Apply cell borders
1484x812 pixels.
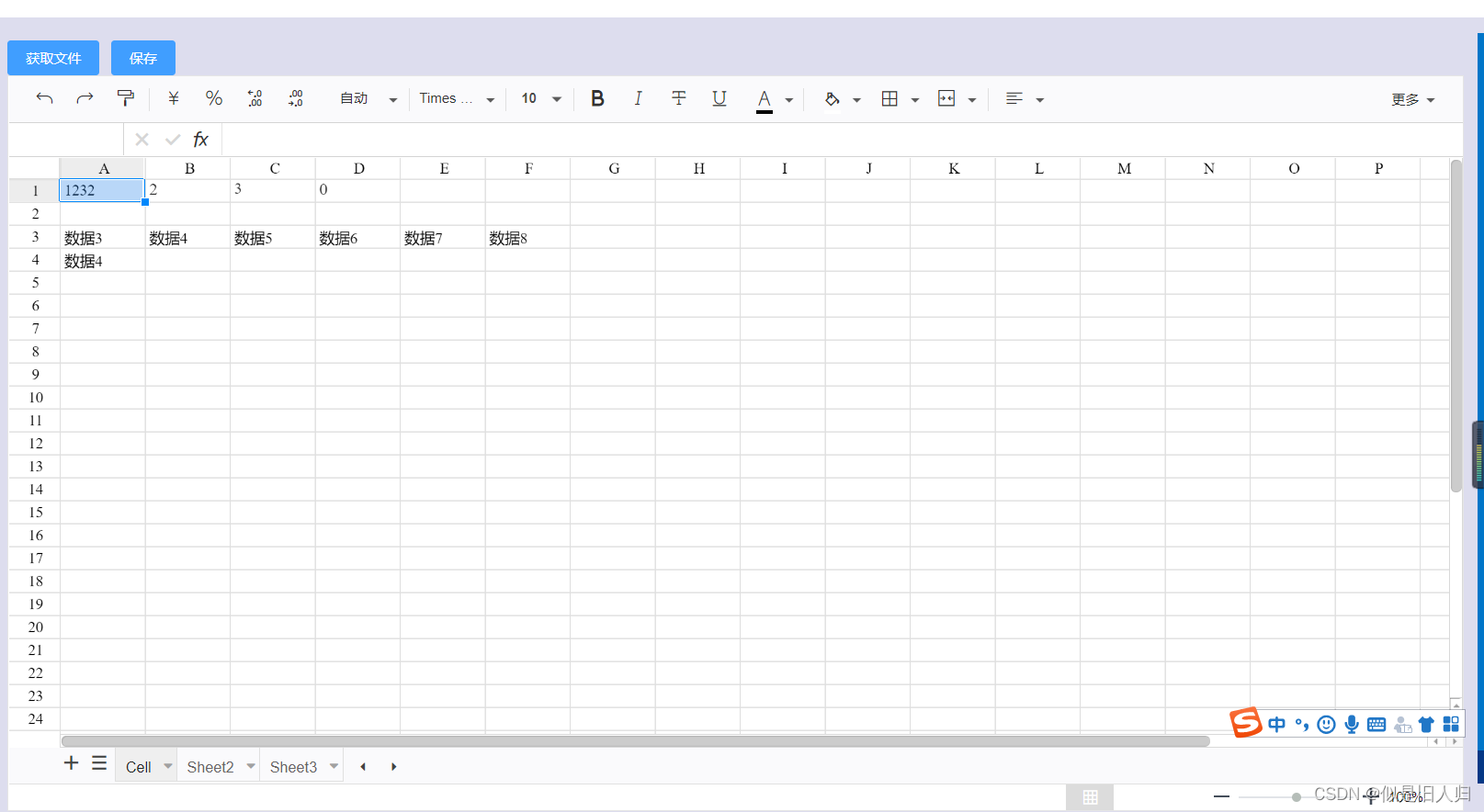click(889, 98)
